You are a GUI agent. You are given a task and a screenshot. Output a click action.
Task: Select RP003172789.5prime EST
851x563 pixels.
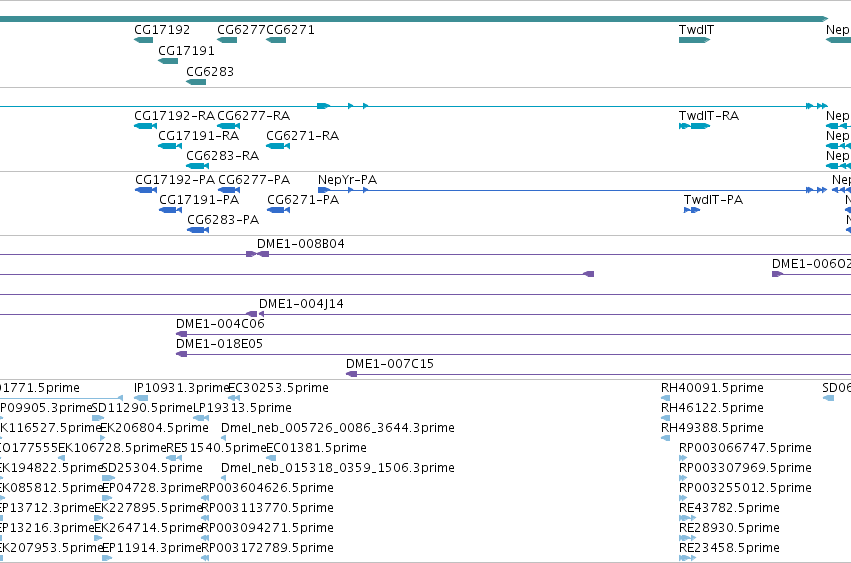tap(205, 559)
